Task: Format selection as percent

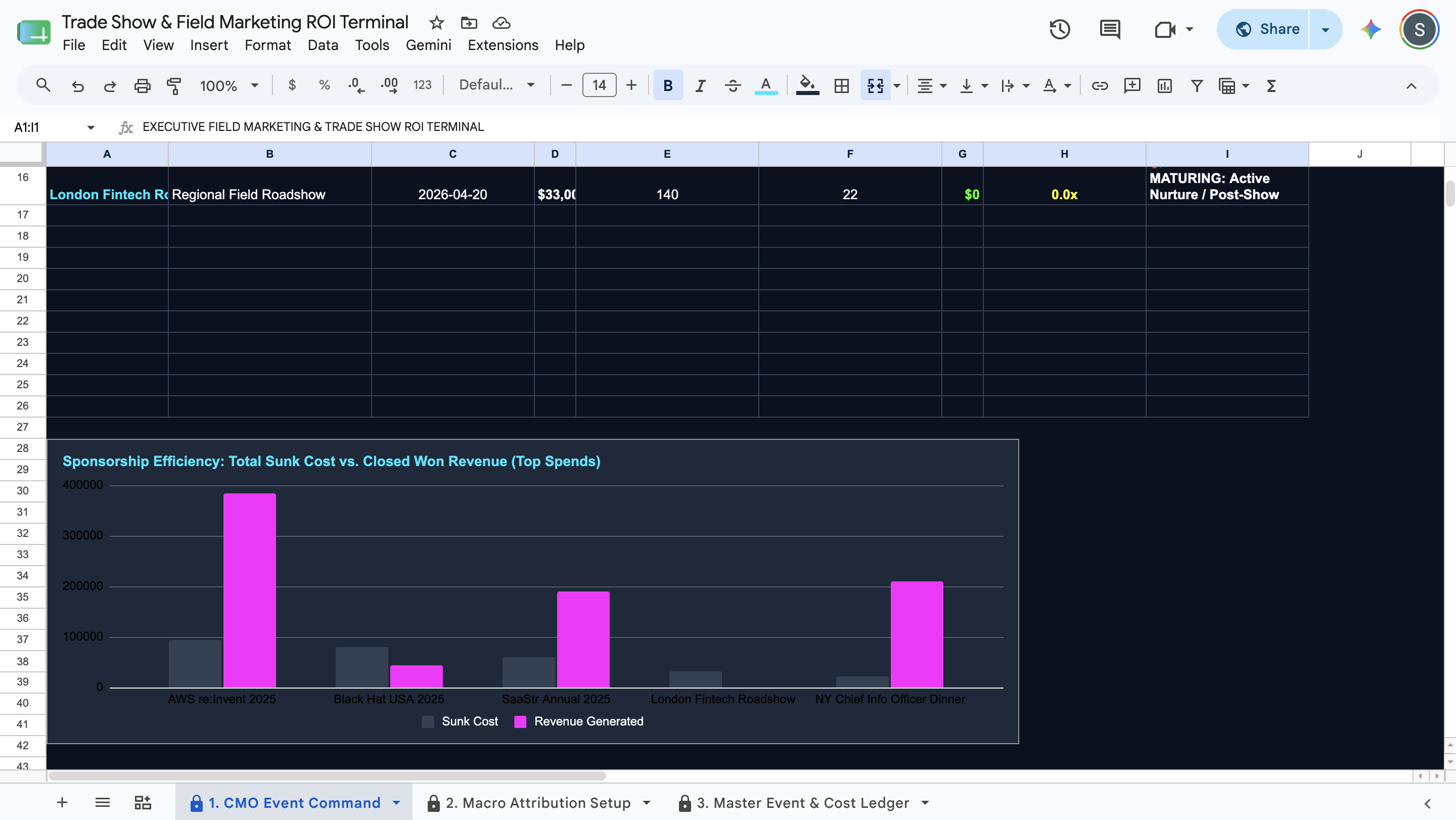Action: [324, 85]
